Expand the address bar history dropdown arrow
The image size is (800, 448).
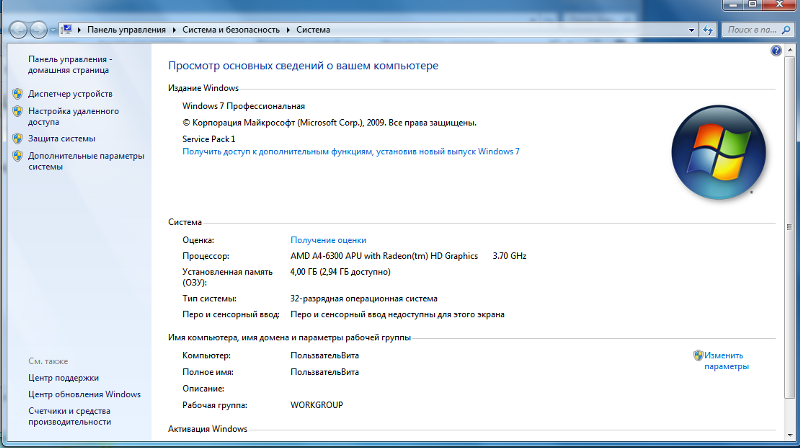pos(690,30)
